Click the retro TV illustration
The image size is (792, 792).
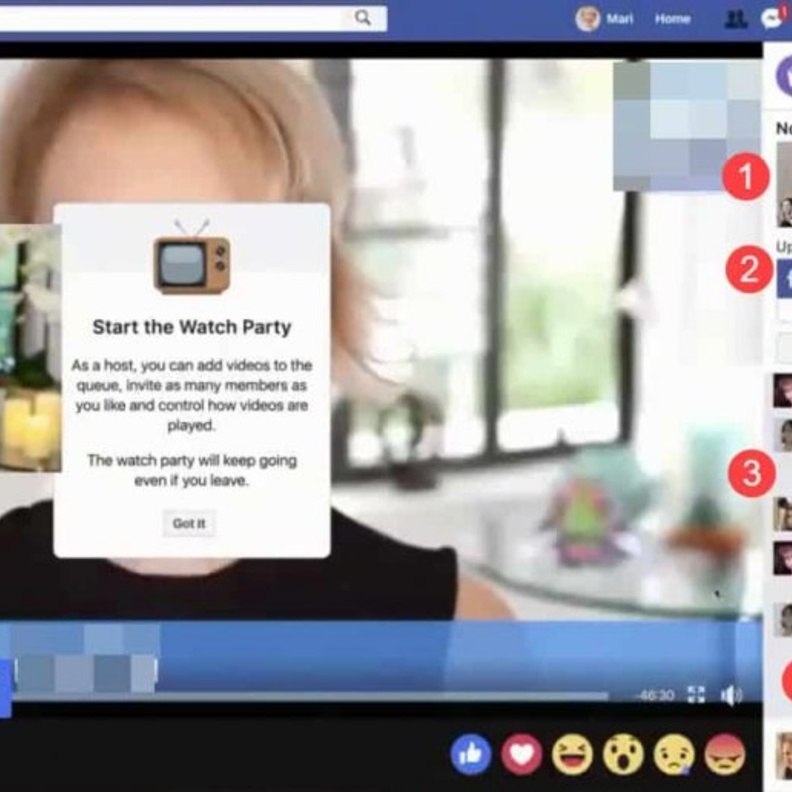point(192,257)
